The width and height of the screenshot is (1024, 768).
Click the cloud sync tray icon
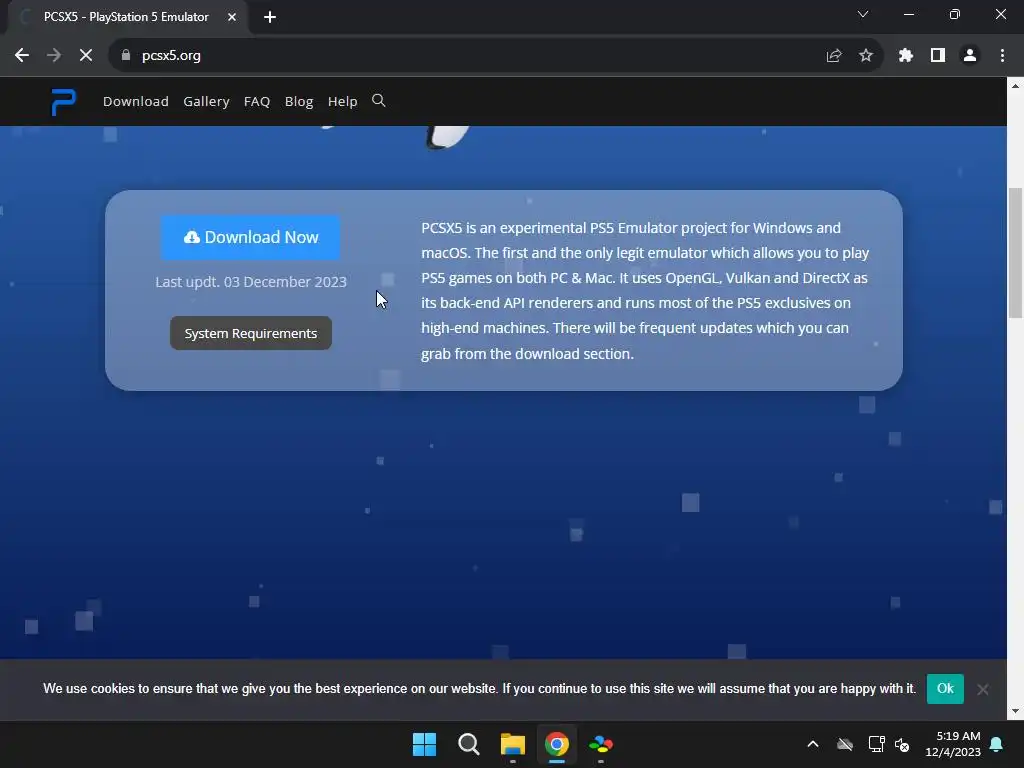tap(845, 744)
